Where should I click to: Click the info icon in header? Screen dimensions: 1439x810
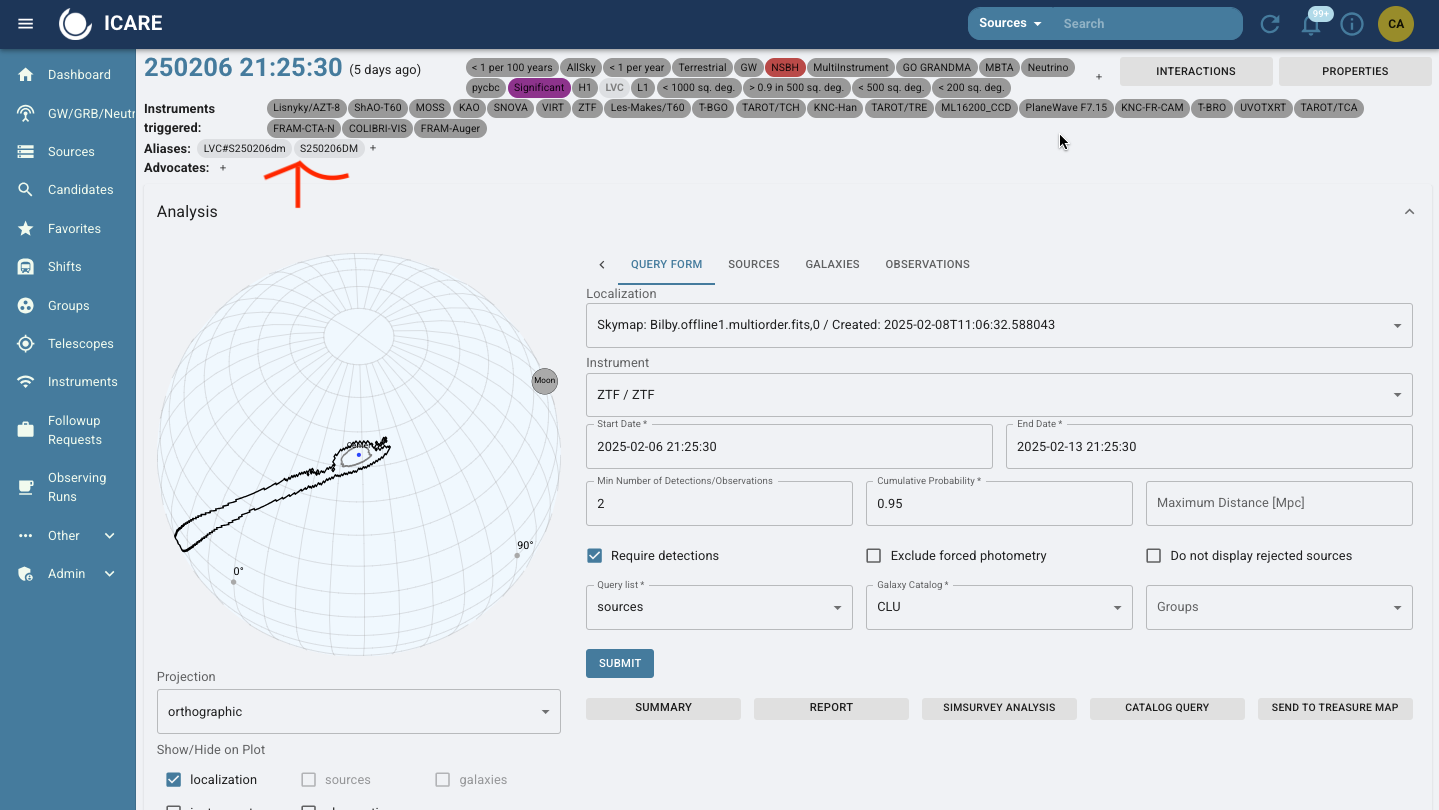coord(1352,24)
